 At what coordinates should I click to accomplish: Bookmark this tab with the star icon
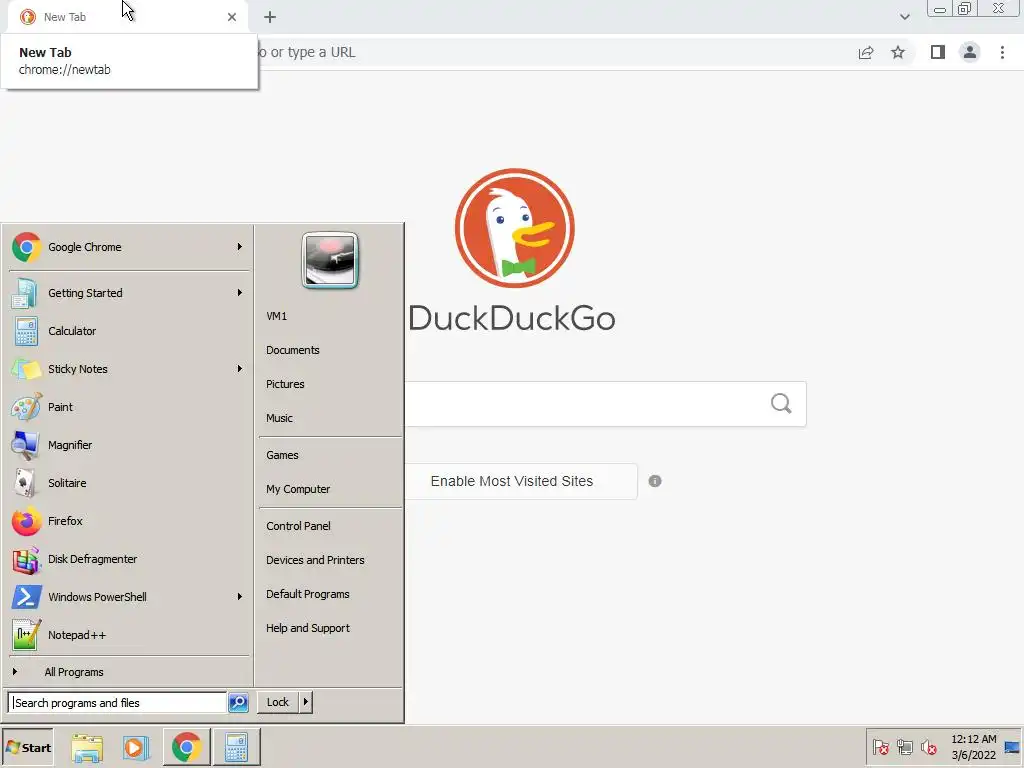(x=898, y=52)
